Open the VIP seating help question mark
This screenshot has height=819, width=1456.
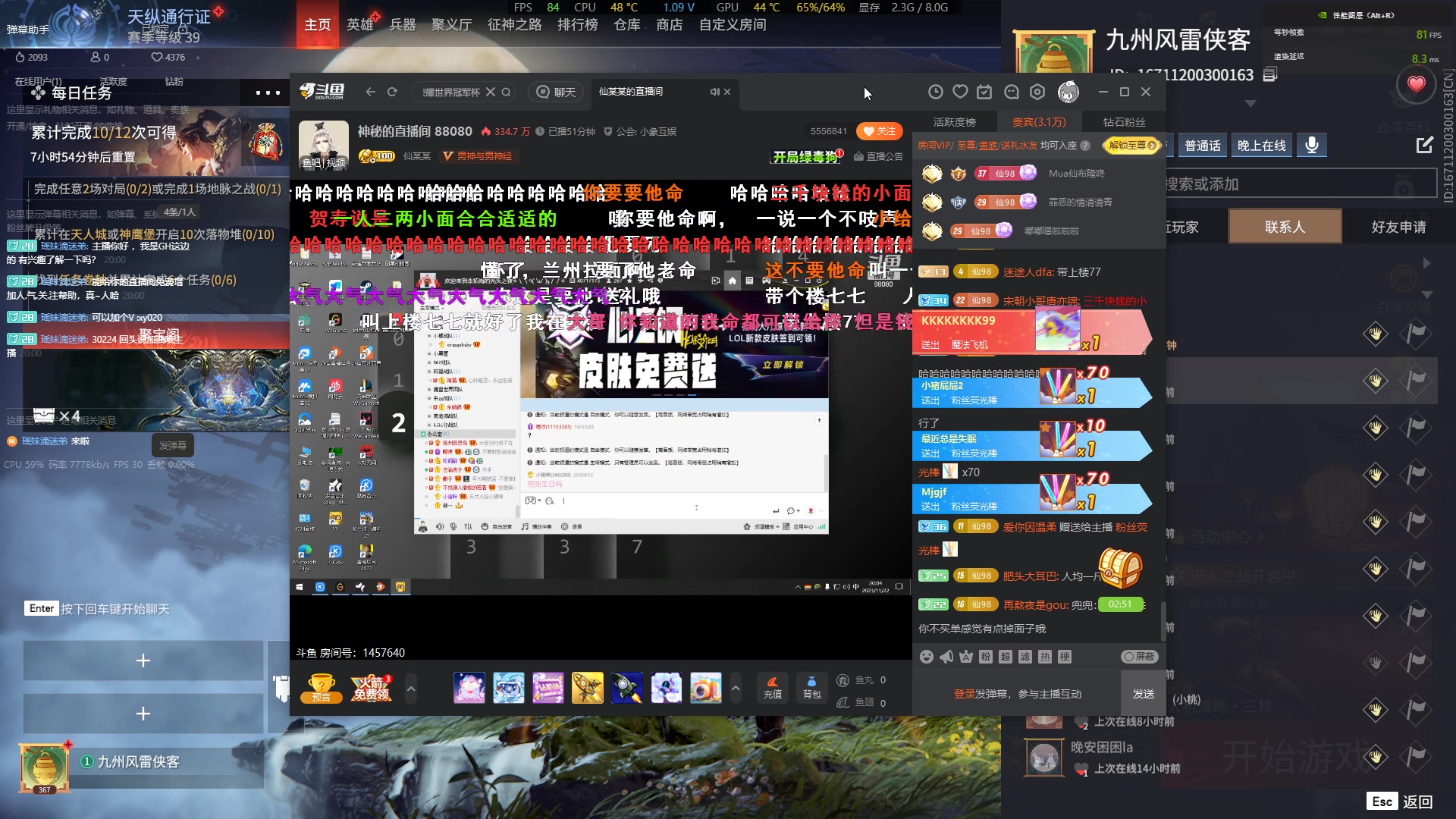(x=1085, y=145)
